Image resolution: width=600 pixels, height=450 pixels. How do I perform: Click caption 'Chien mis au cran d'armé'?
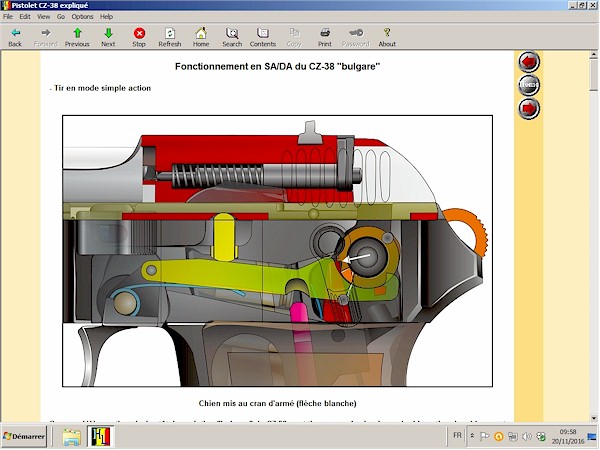(x=277, y=403)
